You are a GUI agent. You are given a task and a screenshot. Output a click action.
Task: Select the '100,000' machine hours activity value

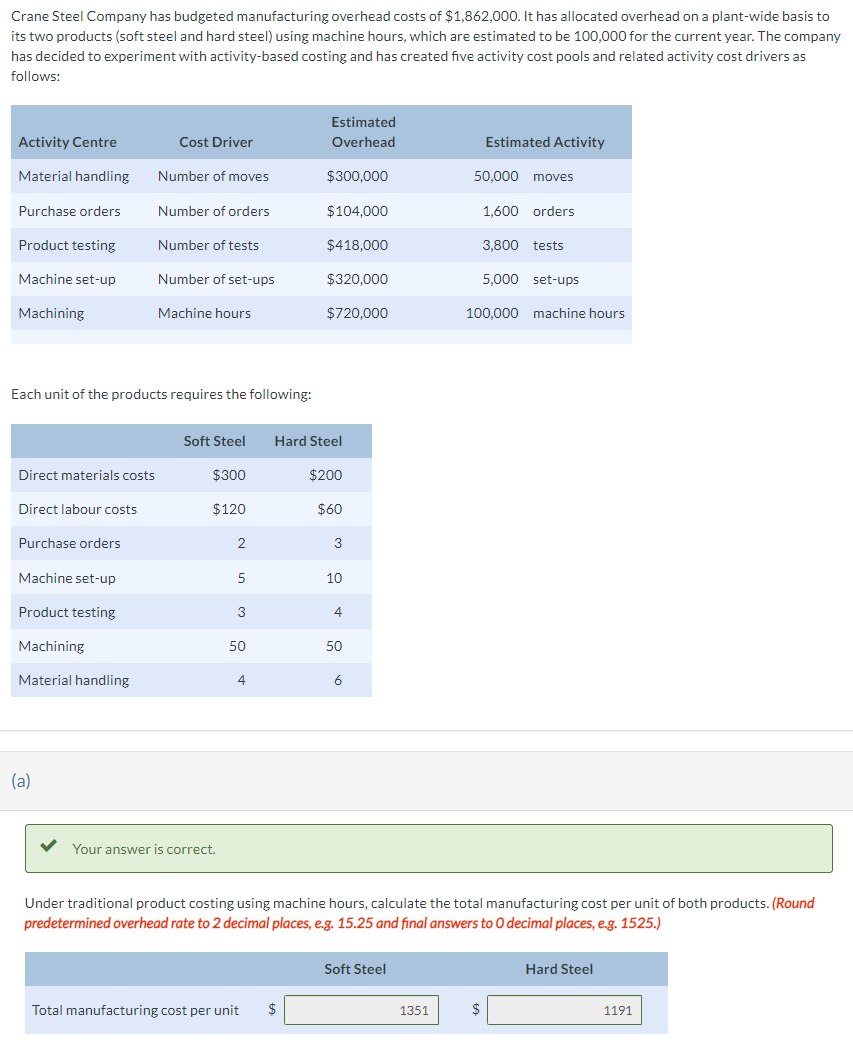492,313
